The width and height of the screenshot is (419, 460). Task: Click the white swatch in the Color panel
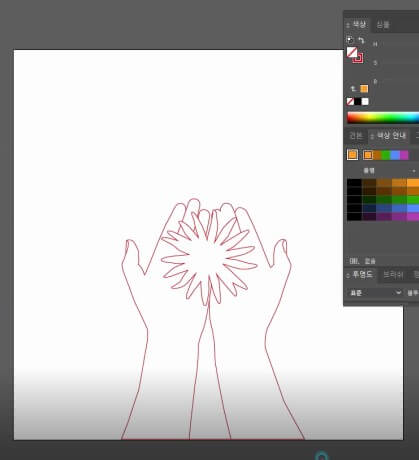[x=365, y=101]
